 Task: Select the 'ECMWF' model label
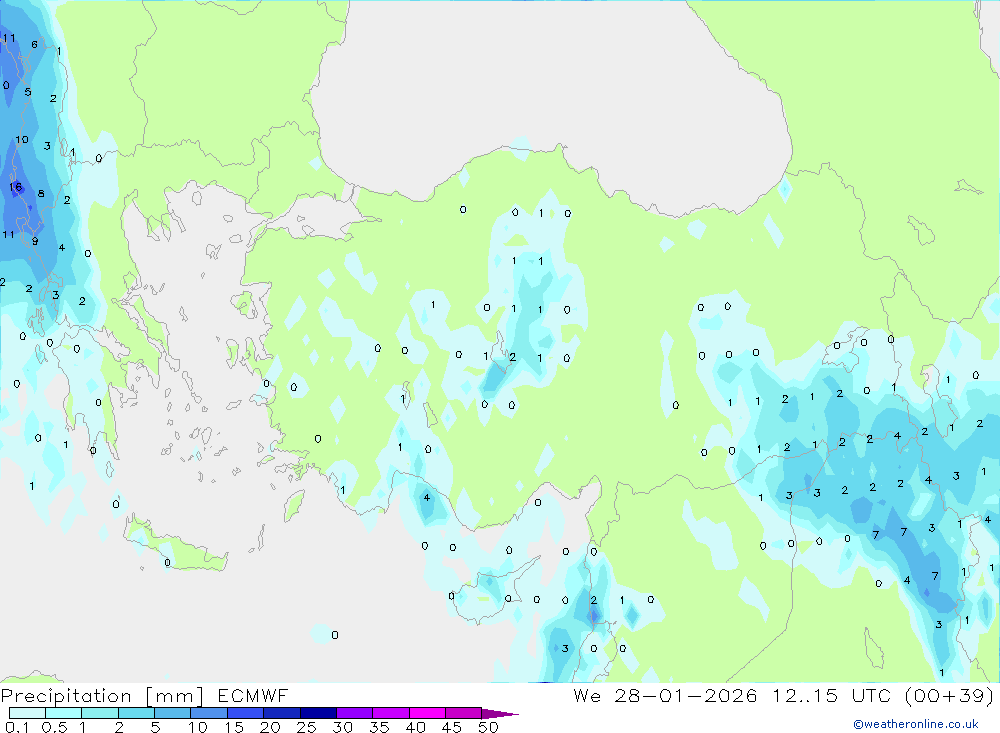(x=253, y=695)
